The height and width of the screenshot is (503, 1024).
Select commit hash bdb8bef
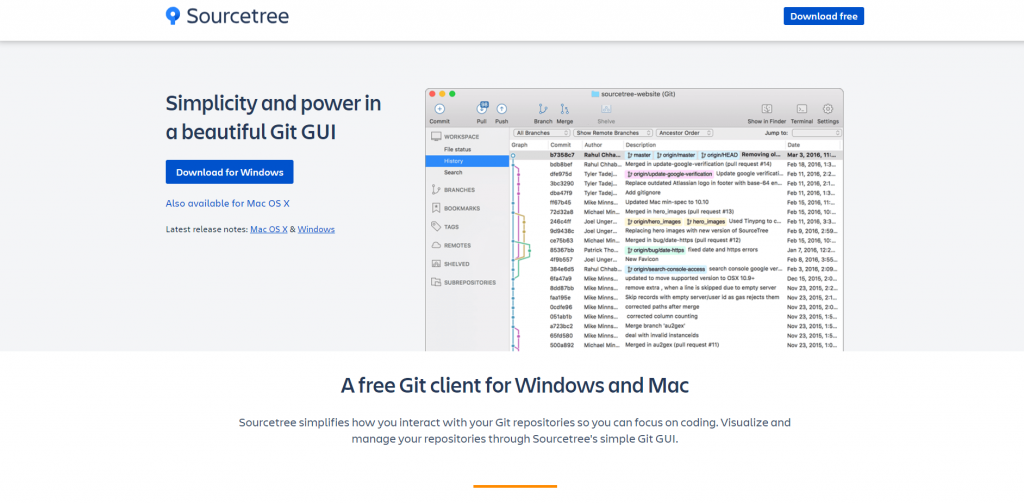coord(560,165)
